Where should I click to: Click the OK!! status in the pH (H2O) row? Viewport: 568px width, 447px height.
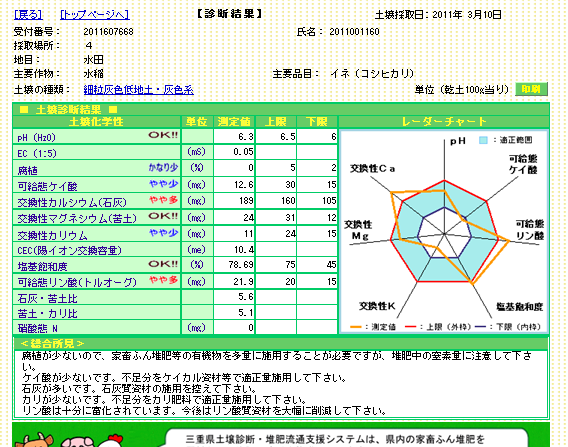point(163,135)
